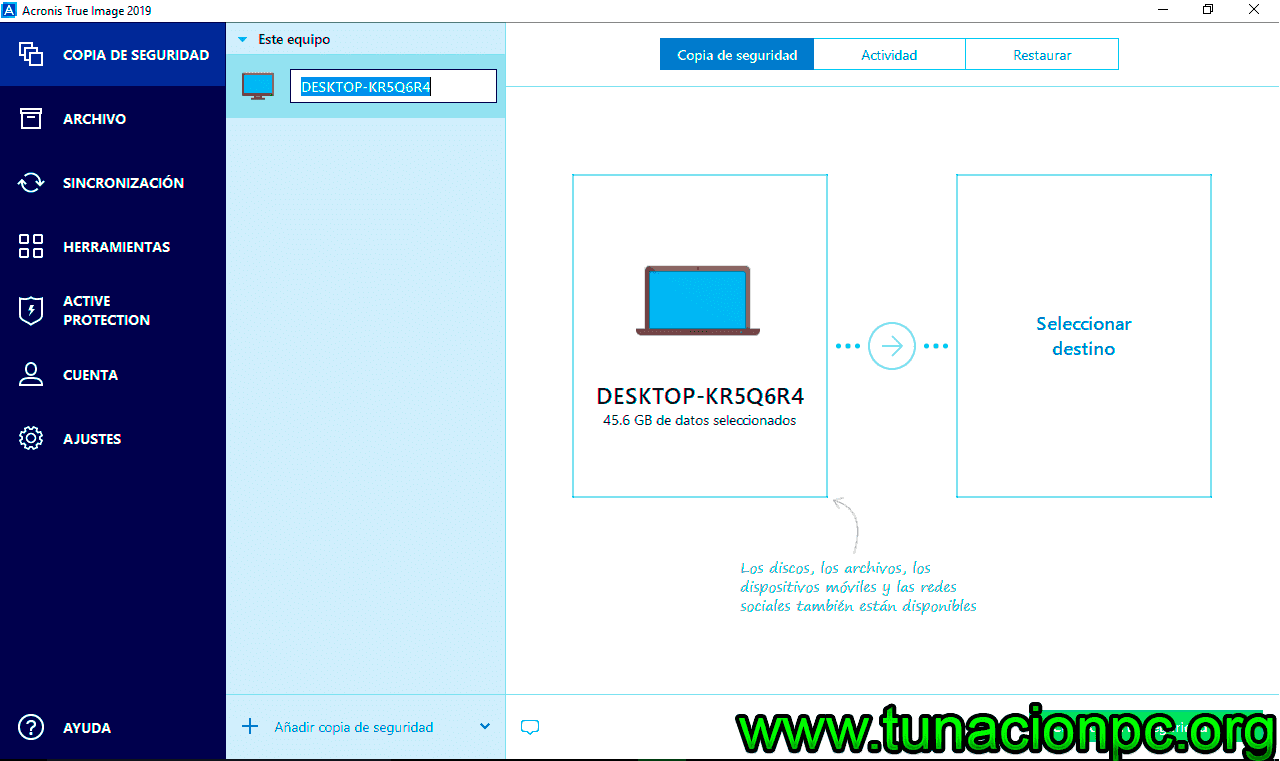
Task: Click the 45.6 GB de datos seleccionados text
Action: (x=700, y=421)
